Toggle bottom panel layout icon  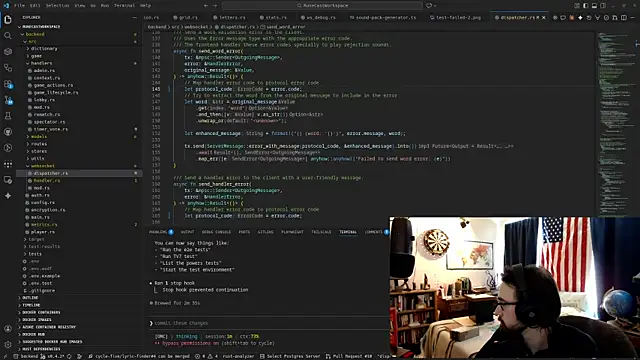coord(594,6)
